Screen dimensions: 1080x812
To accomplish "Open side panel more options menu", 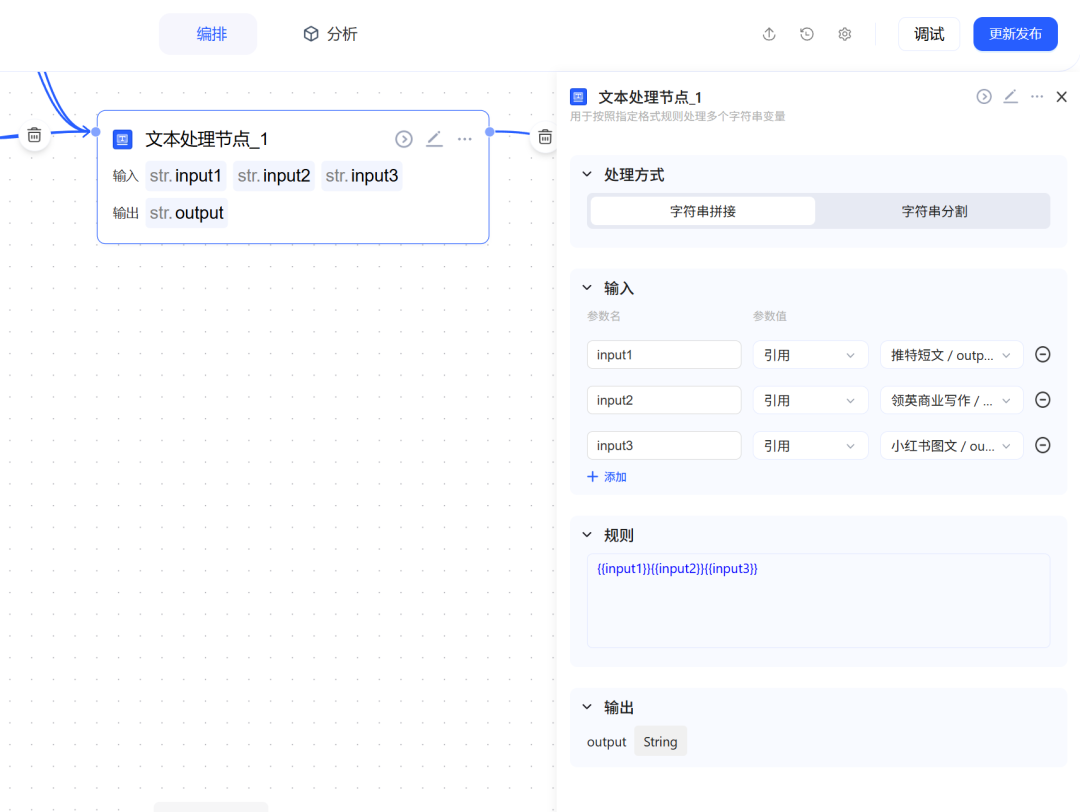I will 1037,97.
